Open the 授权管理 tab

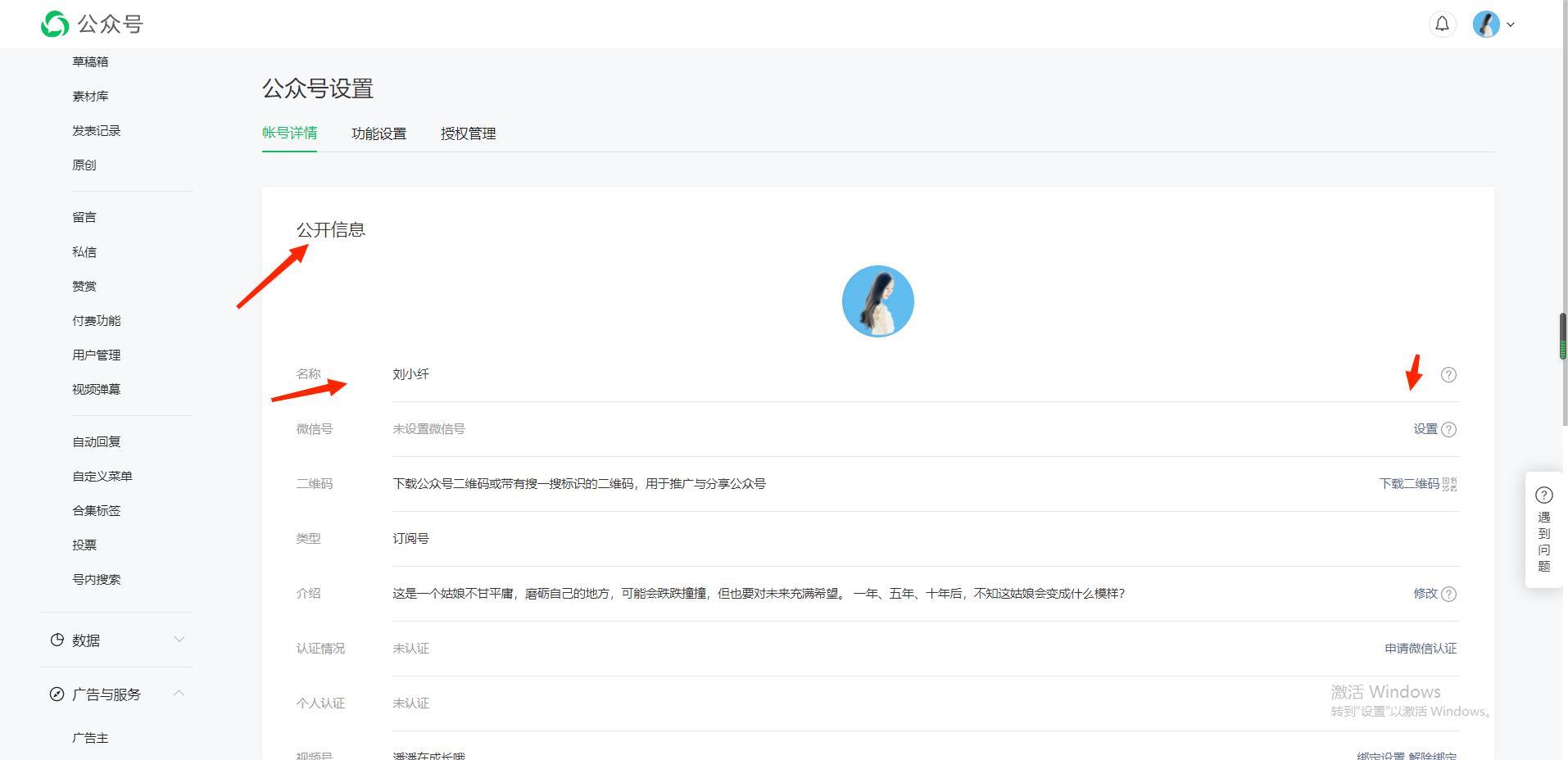(x=467, y=133)
